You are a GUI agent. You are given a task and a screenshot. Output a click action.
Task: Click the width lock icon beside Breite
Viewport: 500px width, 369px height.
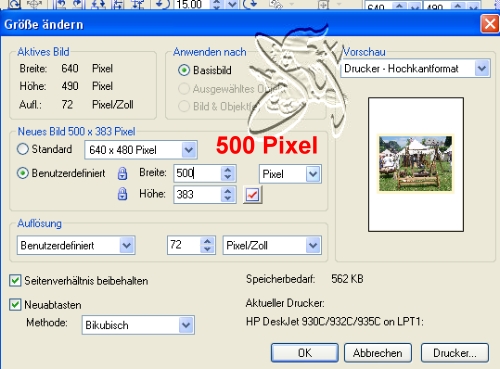coord(122,173)
